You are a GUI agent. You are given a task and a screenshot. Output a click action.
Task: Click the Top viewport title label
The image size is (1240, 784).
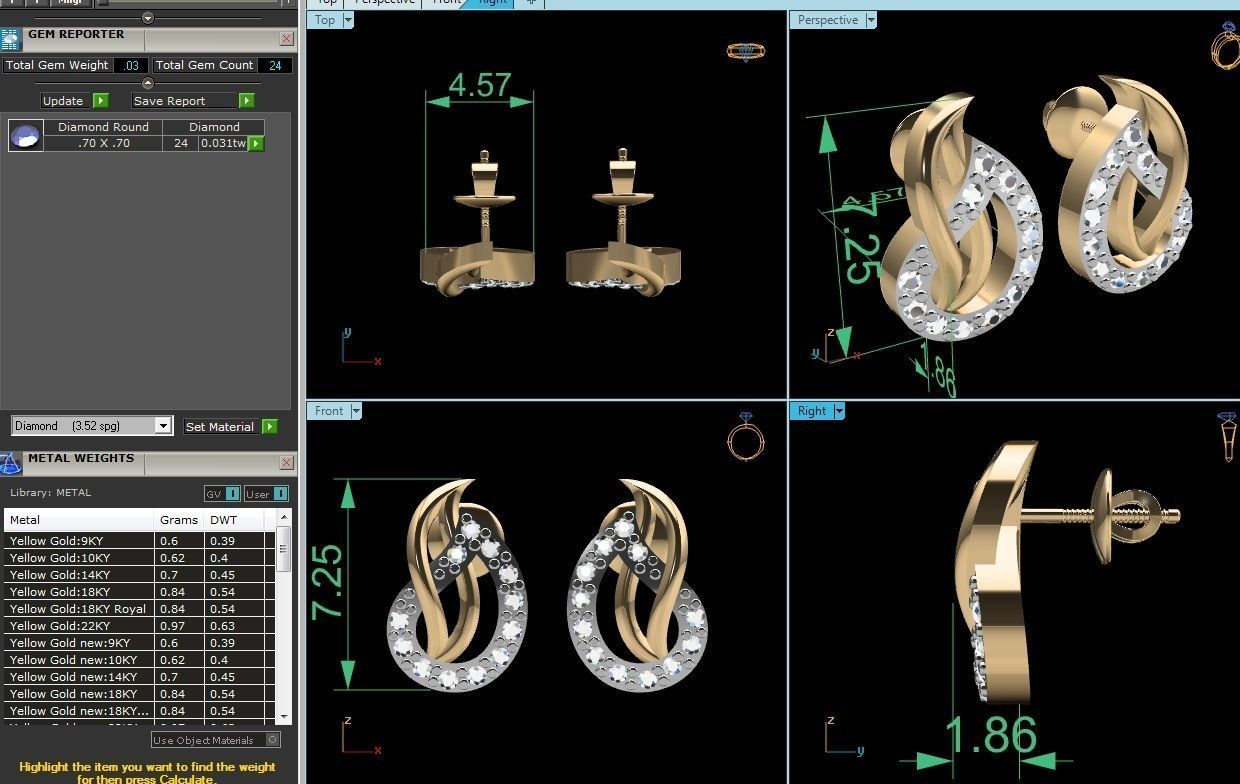(x=325, y=20)
